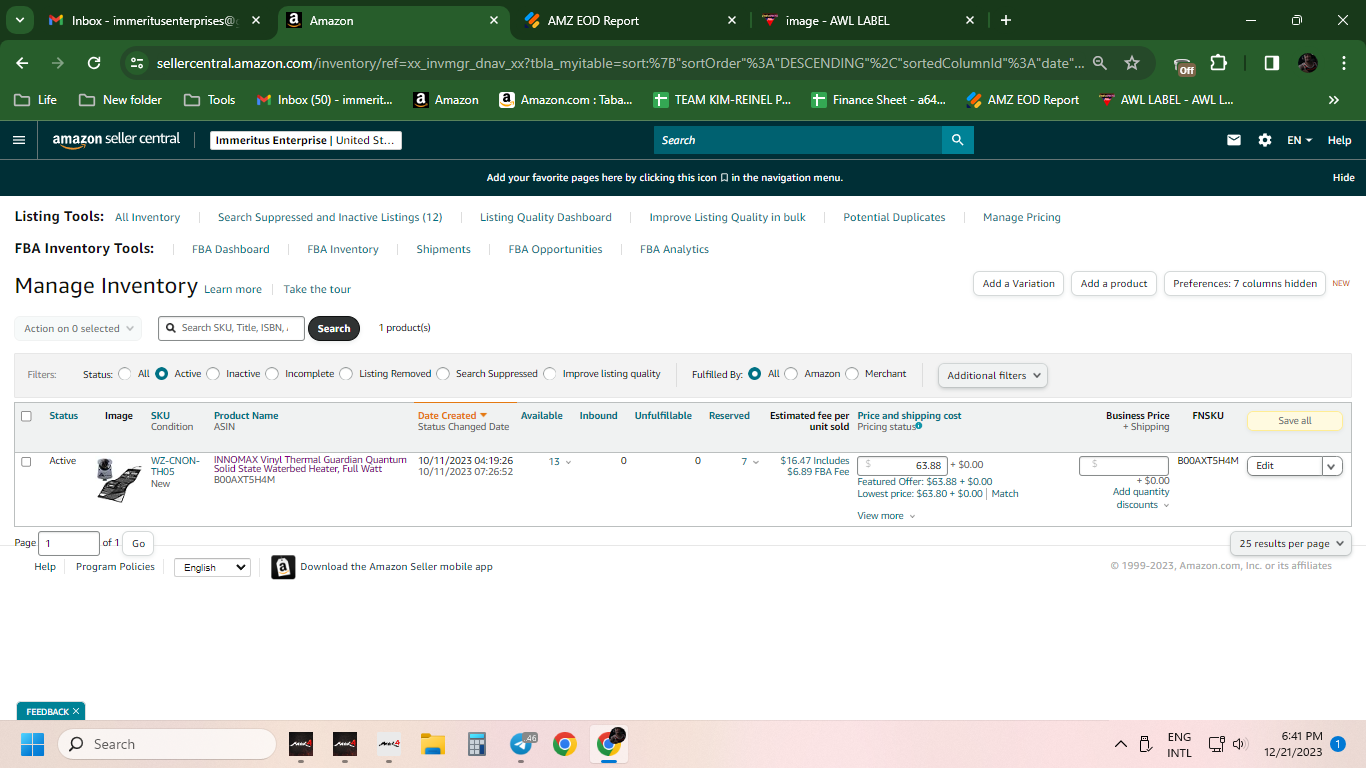Image resolution: width=1366 pixels, height=768 pixels.
Task: Open the notification badge in the system tray
Action: point(1338,744)
